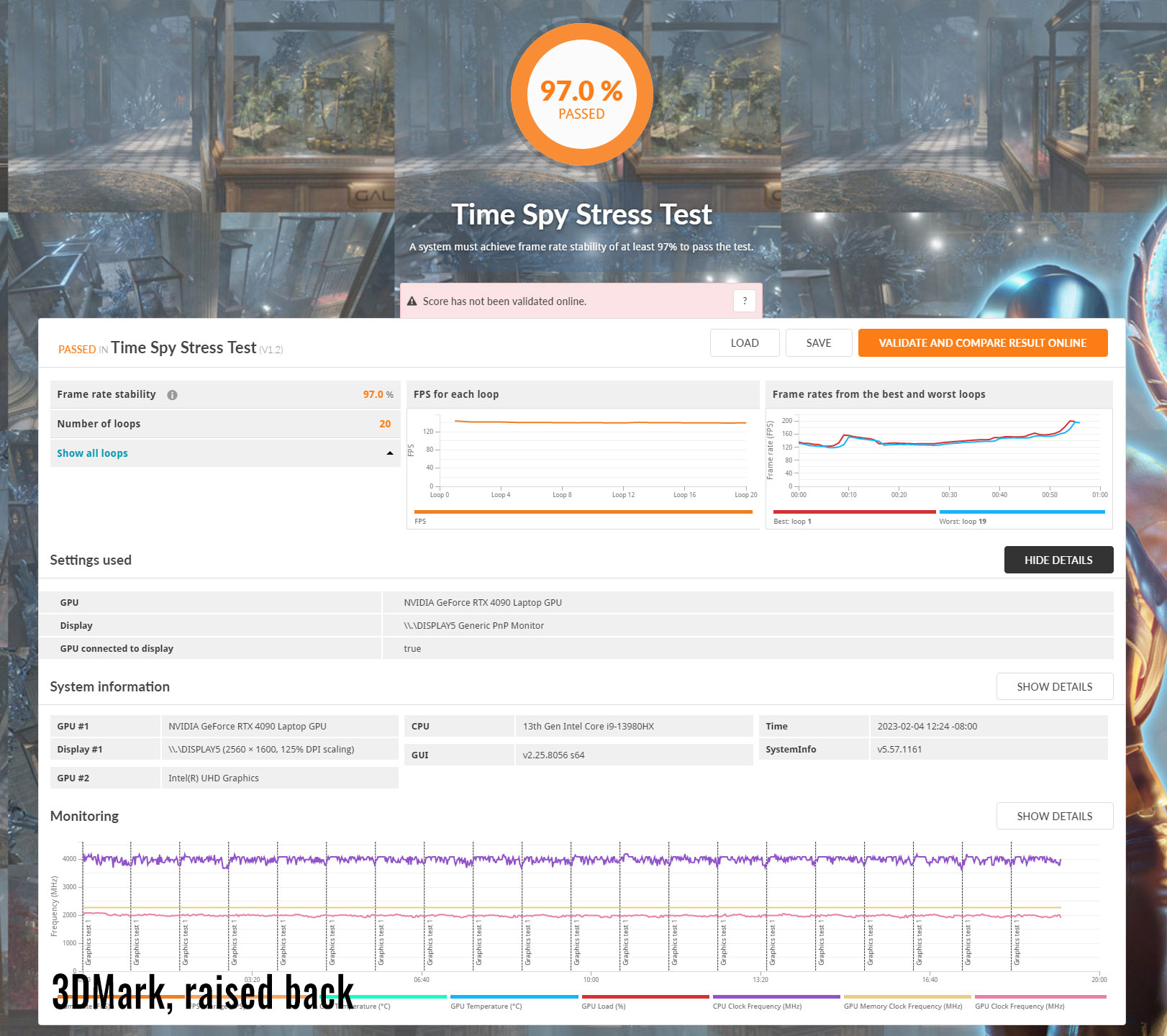Click the Display #1 2560 × 1600 value
The width and height of the screenshot is (1167, 1036).
coord(261,749)
